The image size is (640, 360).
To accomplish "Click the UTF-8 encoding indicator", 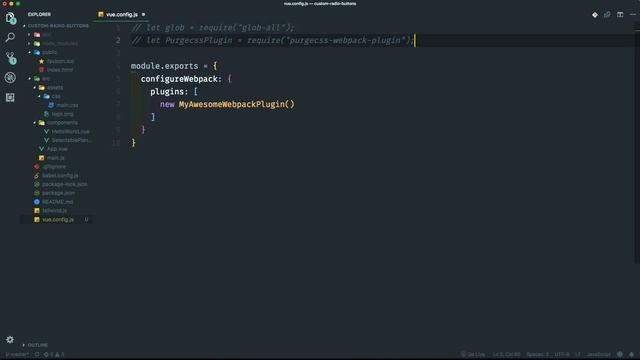I will 562,354.
